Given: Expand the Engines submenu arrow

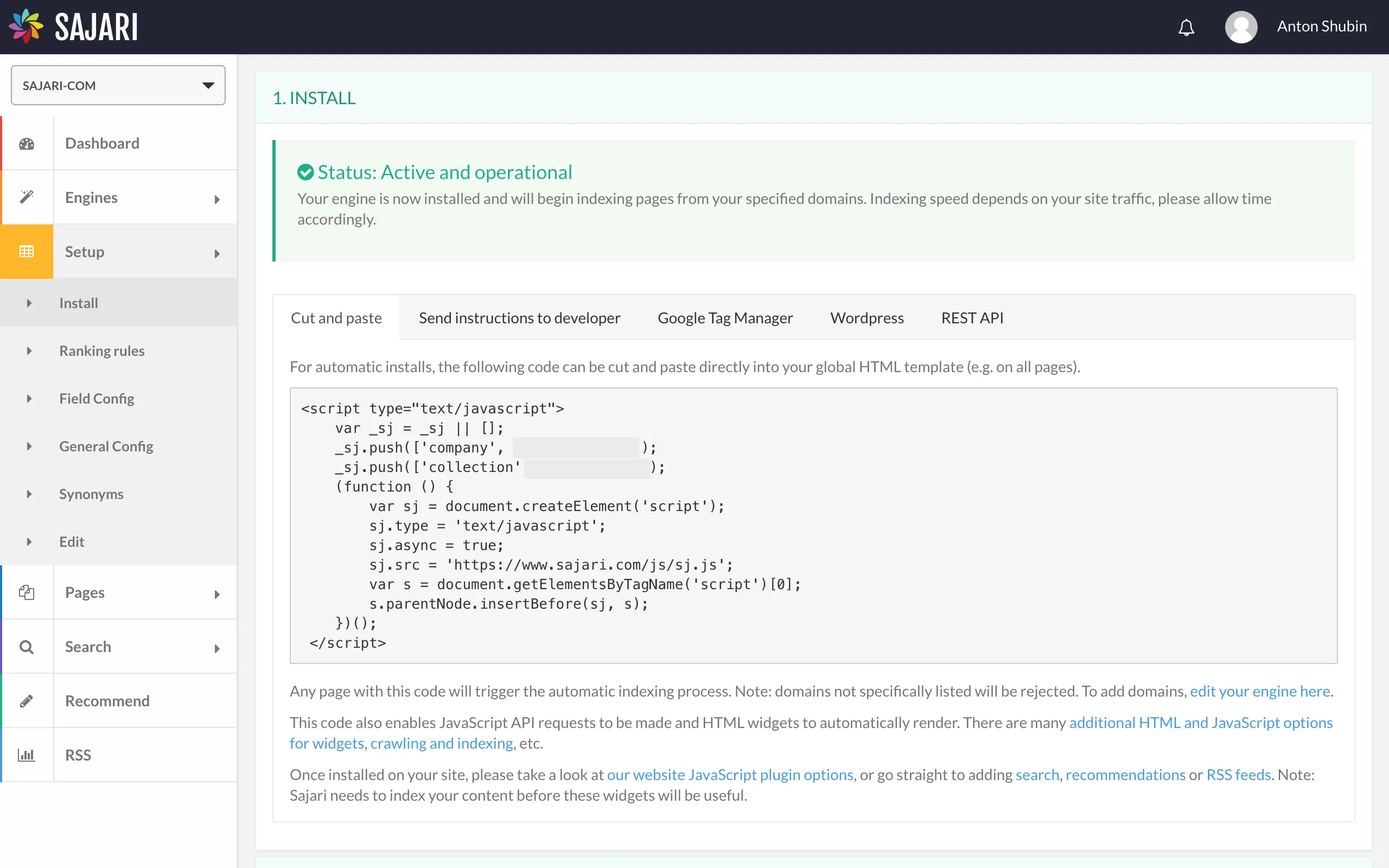Looking at the screenshot, I should [x=217, y=199].
